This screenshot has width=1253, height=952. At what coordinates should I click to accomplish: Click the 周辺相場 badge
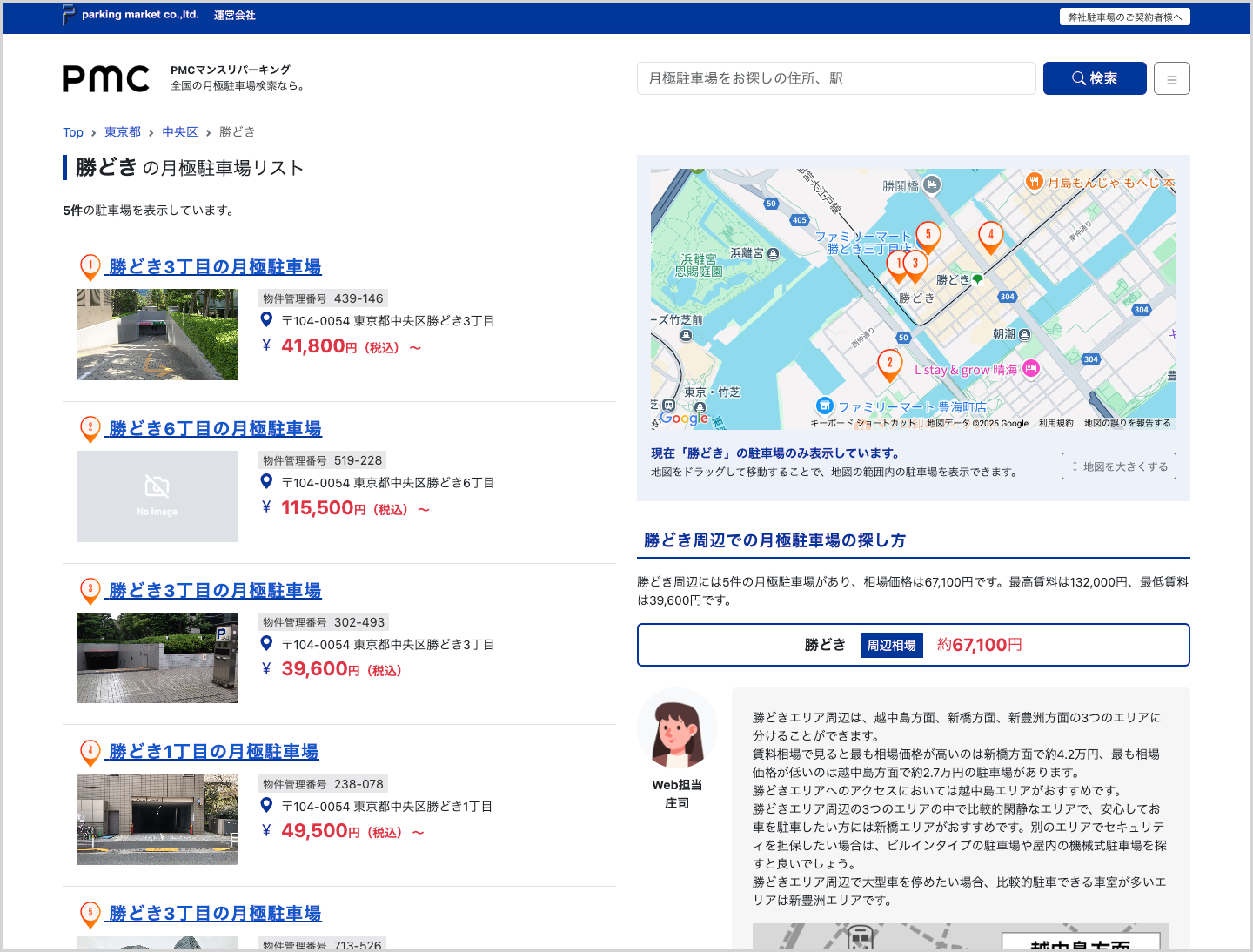tap(892, 645)
